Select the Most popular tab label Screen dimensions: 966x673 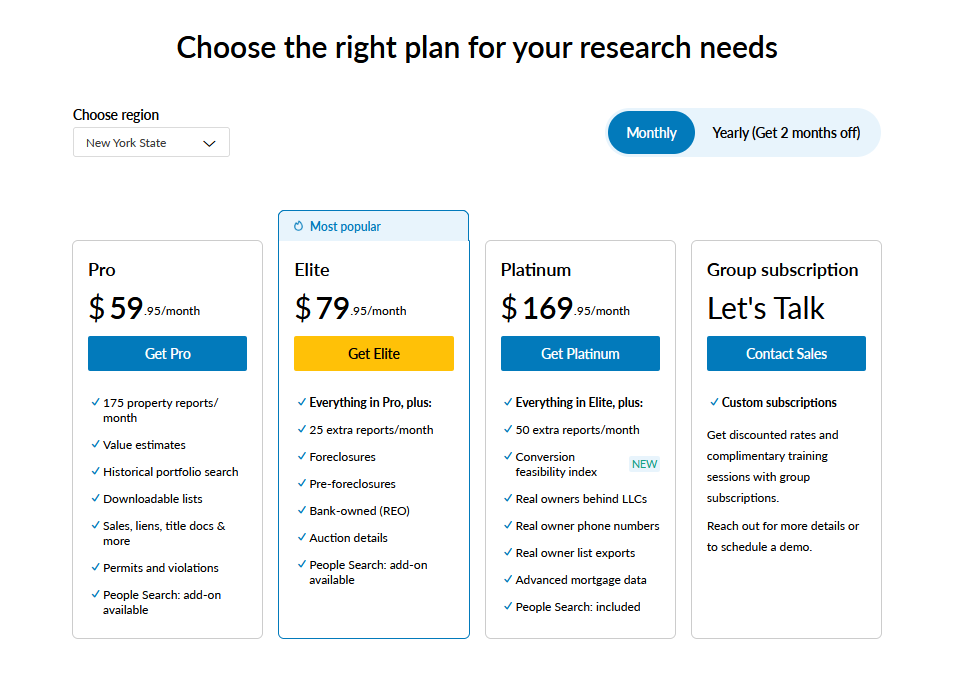[x=345, y=227]
